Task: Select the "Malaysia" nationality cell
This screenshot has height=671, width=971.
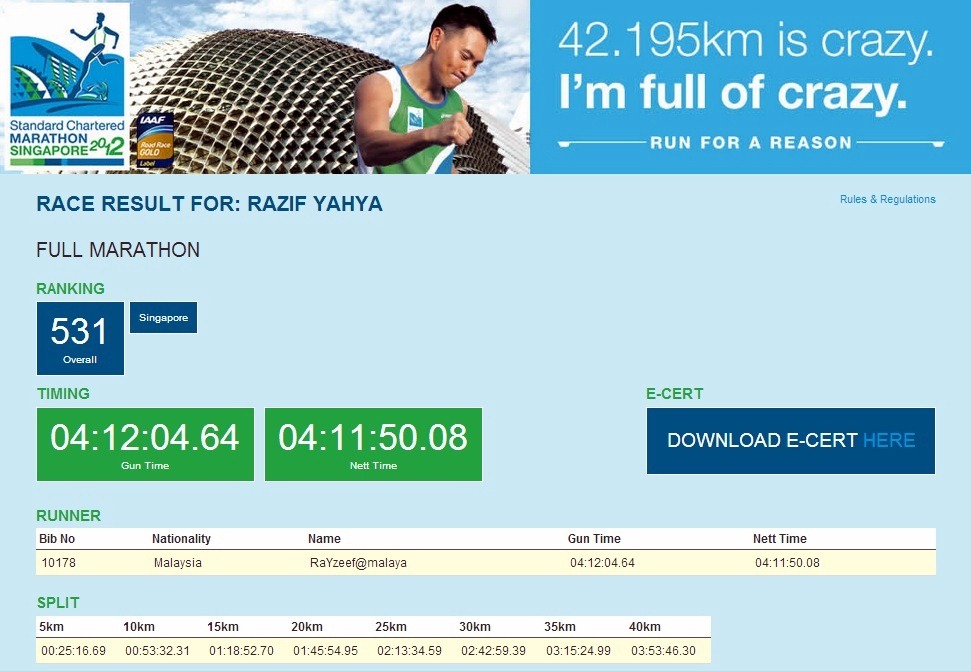Action: (178, 563)
